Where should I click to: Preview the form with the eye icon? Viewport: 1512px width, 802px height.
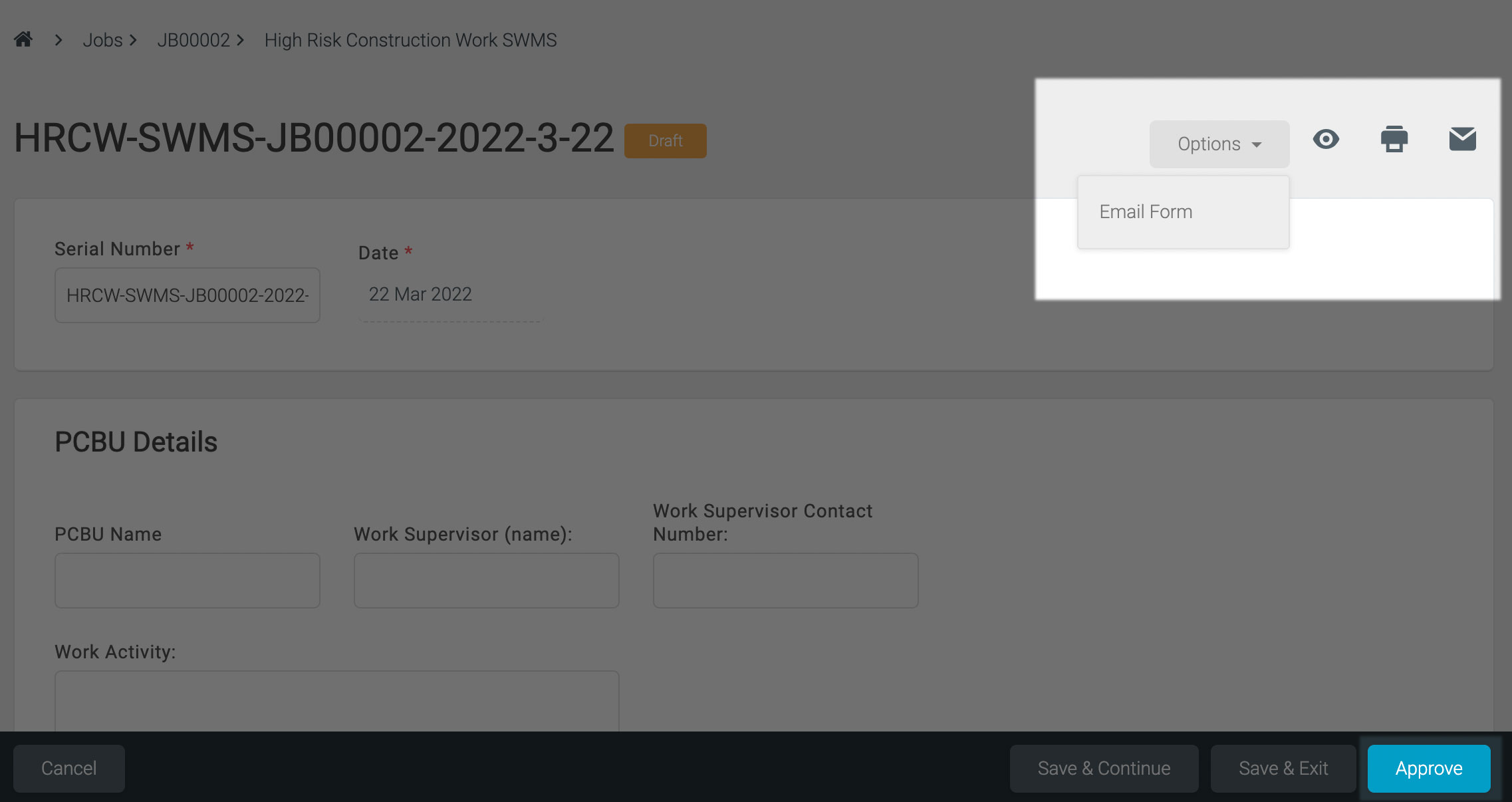[x=1326, y=139]
